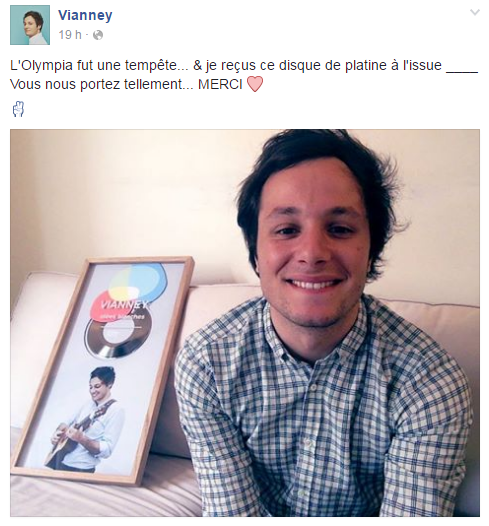This screenshot has height=526, width=489.
Task: Open the 19 h timestamp link
Action: 70,35
